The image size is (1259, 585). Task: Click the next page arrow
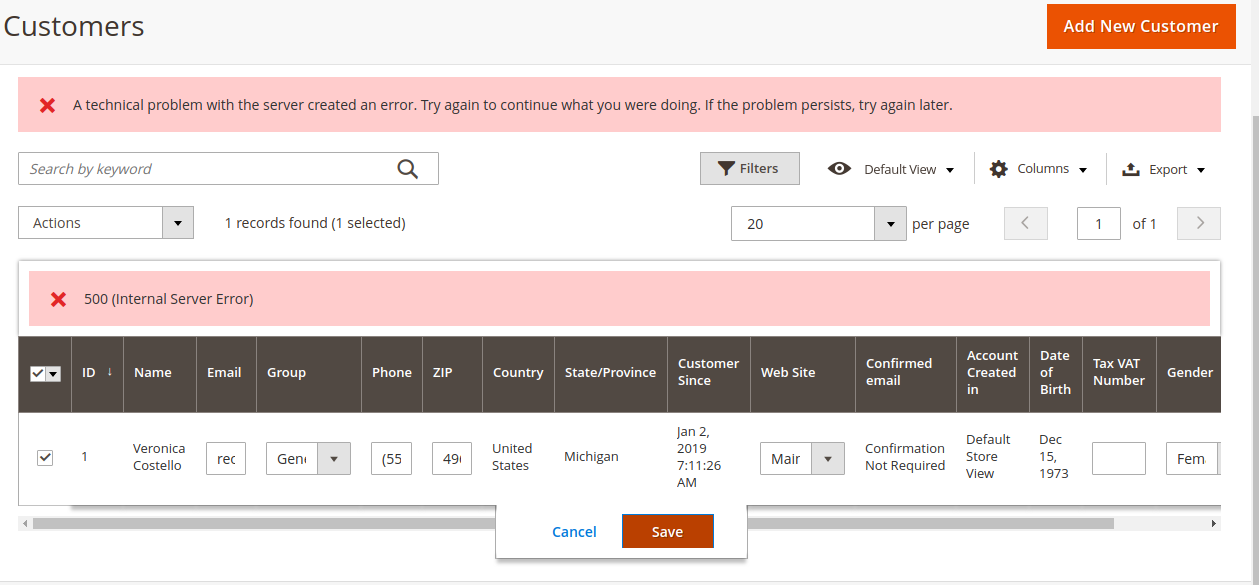tap(1198, 223)
